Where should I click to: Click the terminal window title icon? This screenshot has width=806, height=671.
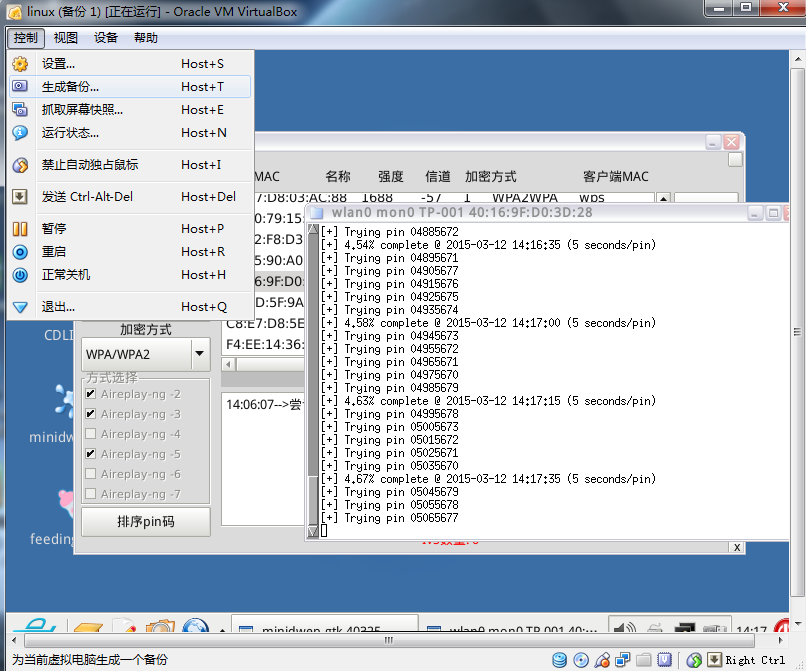pos(317,212)
